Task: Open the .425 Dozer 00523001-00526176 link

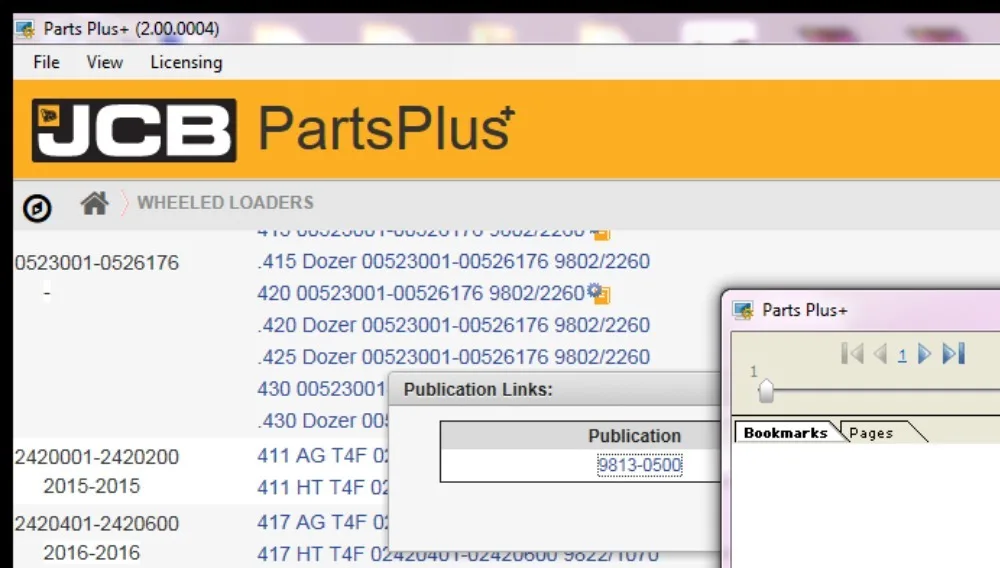Action: click(453, 357)
